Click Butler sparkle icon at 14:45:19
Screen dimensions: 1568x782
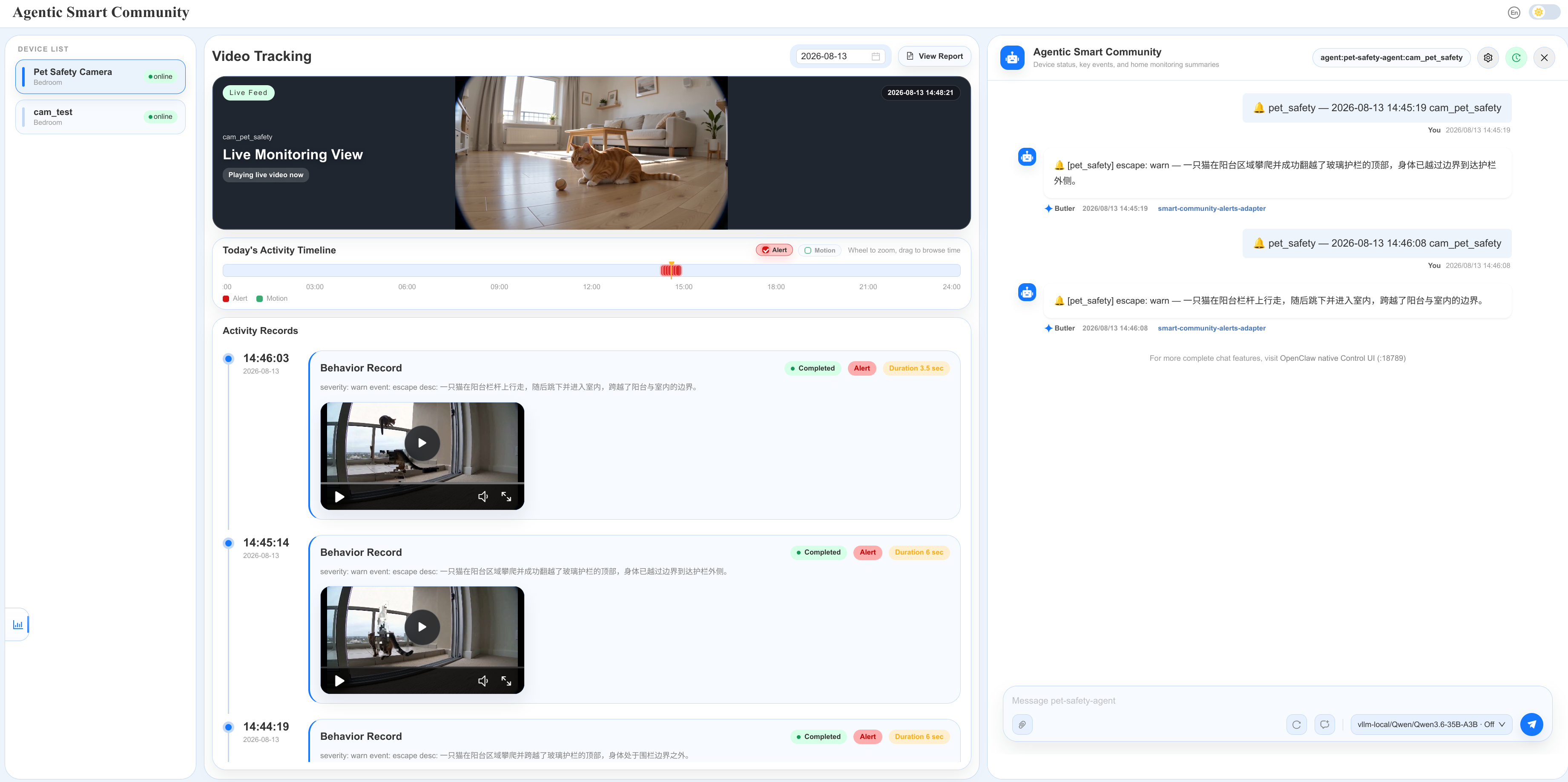1048,209
